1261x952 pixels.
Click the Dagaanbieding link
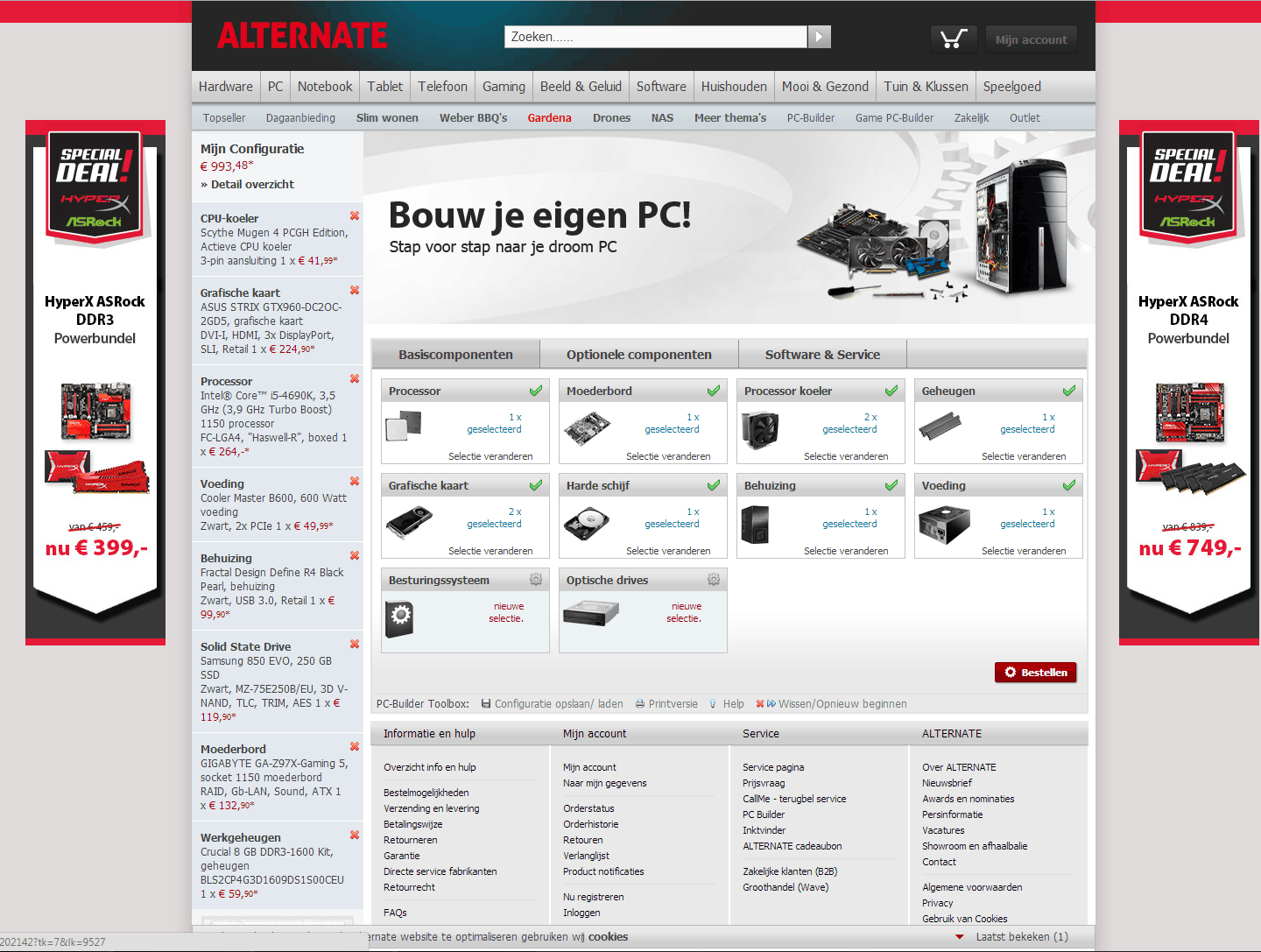[300, 118]
